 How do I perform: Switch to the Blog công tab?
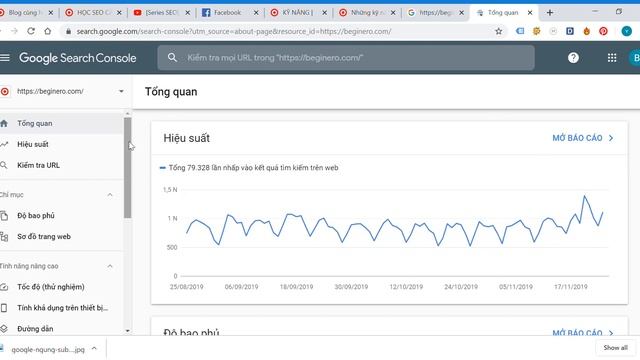tap(24, 13)
